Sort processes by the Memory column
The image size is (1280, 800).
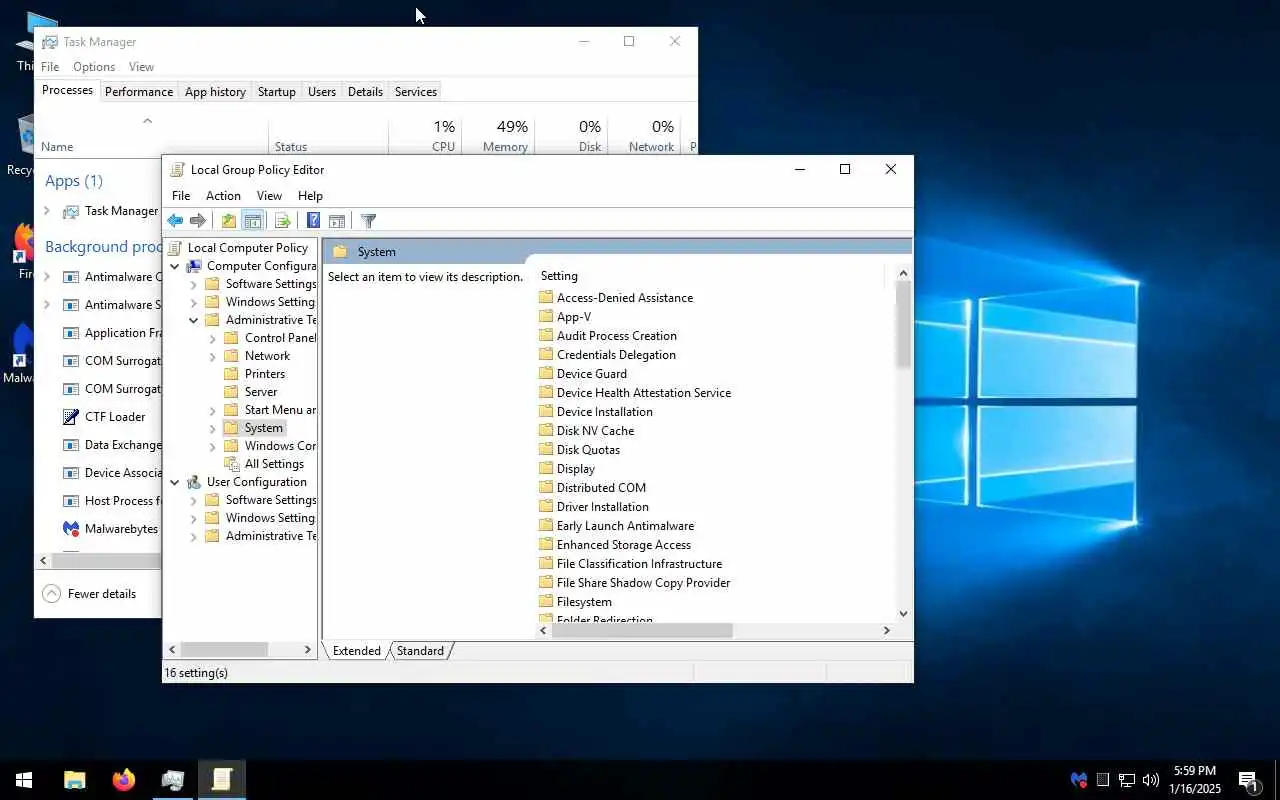coord(497,136)
